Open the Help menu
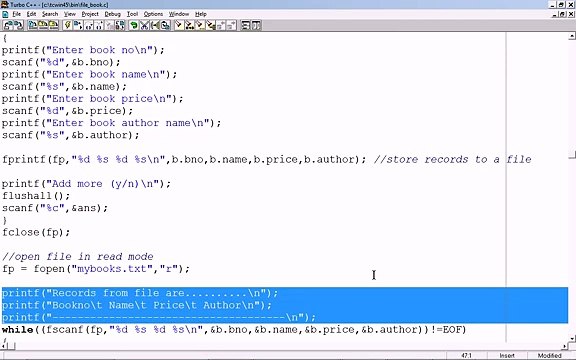576x360 pixels. 201,14
